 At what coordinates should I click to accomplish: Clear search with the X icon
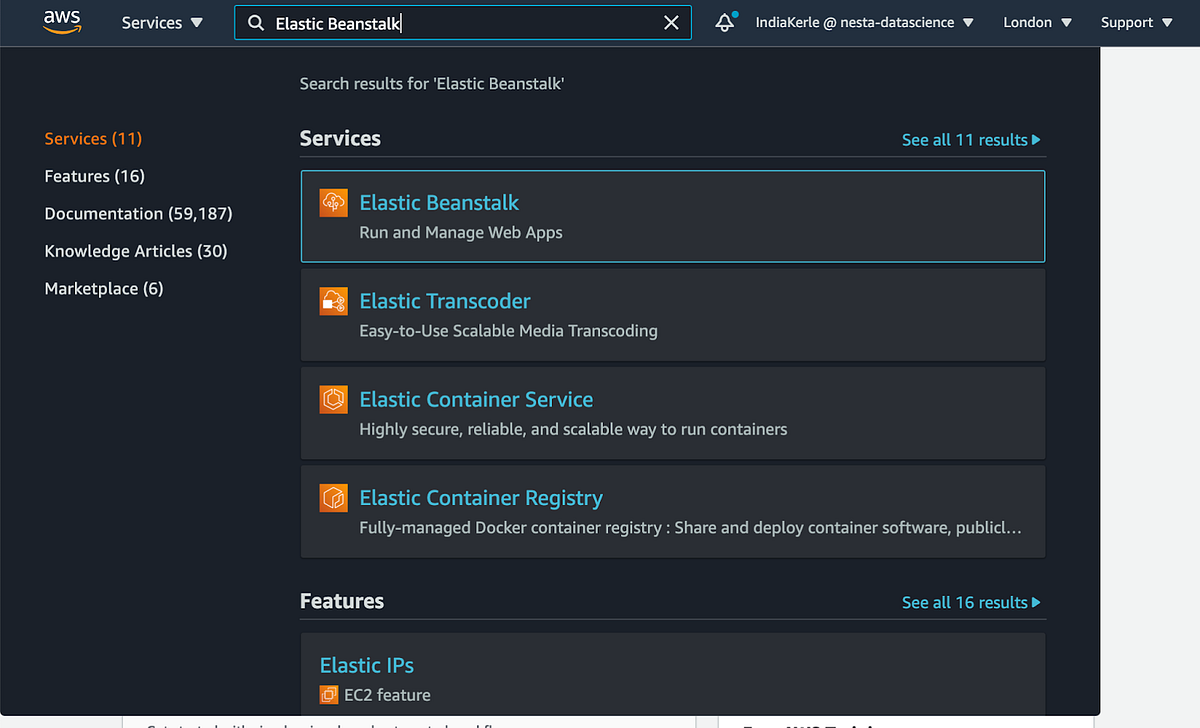point(671,23)
